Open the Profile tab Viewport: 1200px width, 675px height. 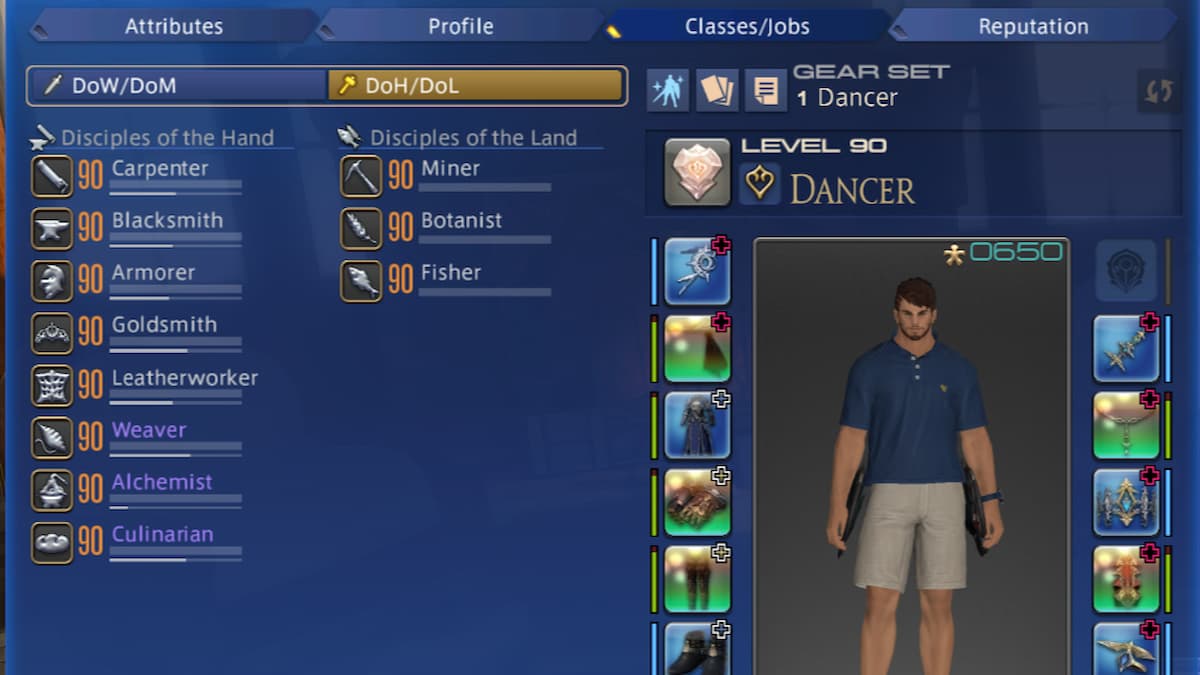(461, 27)
